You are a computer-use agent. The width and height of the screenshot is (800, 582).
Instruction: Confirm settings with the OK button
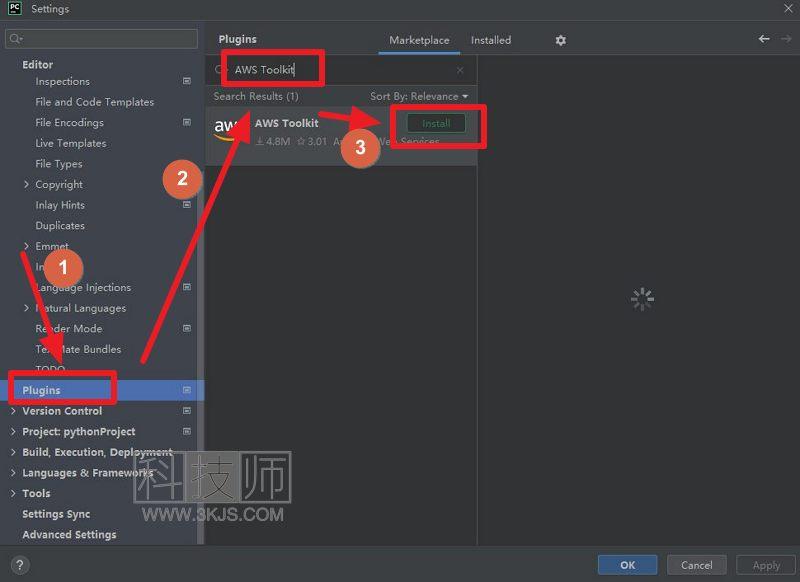[x=628, y=565]
